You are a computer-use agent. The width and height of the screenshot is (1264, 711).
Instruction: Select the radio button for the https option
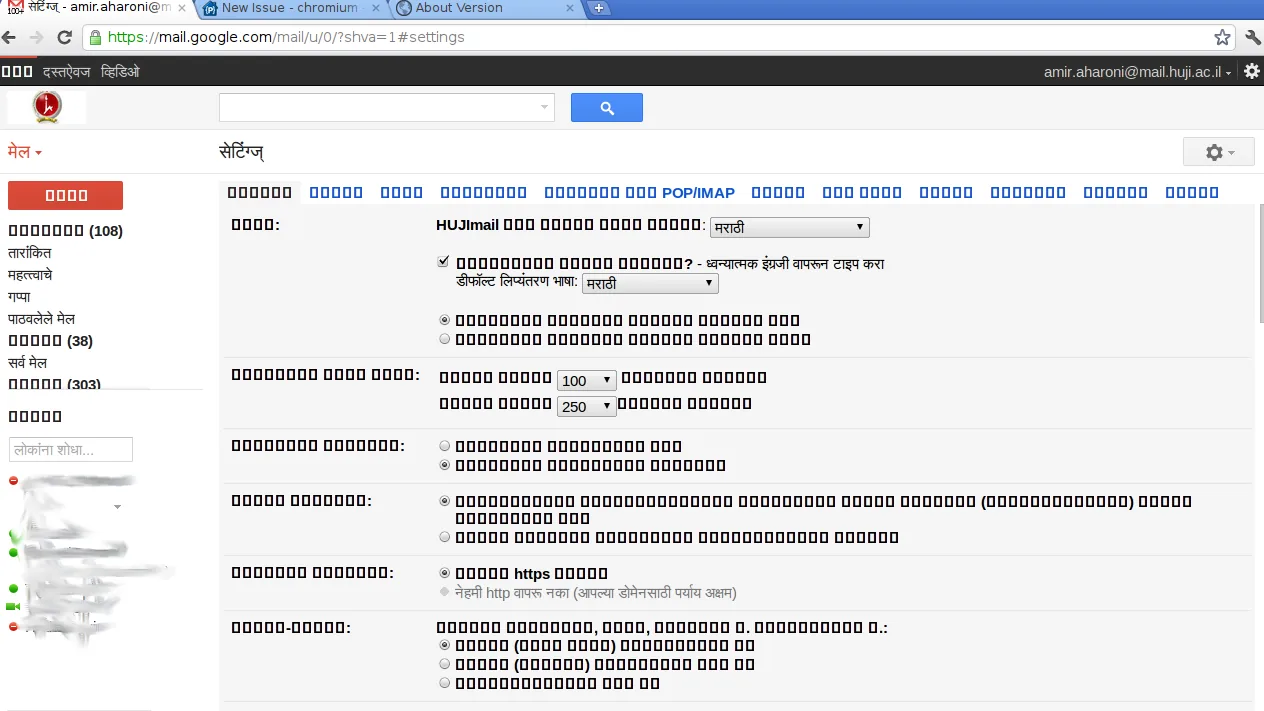click(x=445, y=573)
